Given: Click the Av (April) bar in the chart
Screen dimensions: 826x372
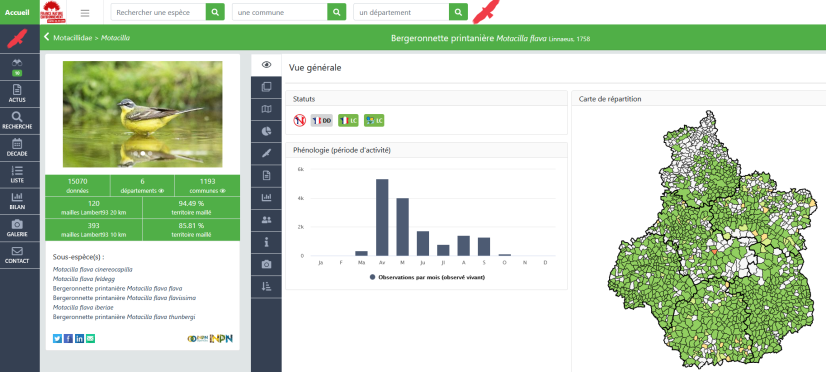Looking at the screenshot, I should tap(382, 217).
